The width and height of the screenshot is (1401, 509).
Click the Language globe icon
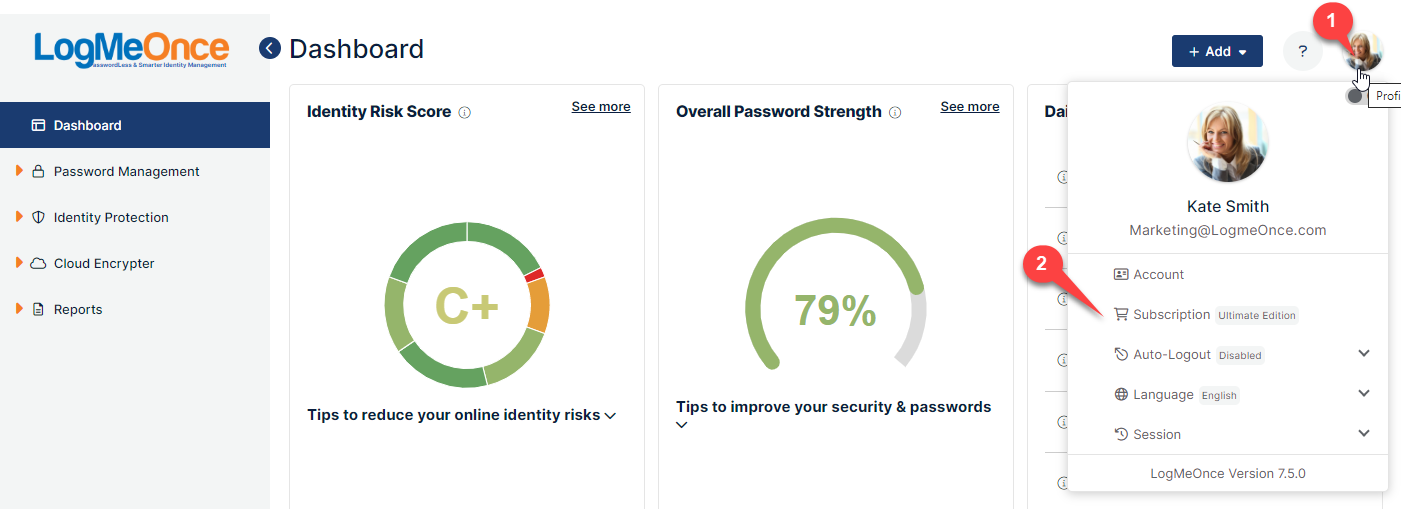1121,394
